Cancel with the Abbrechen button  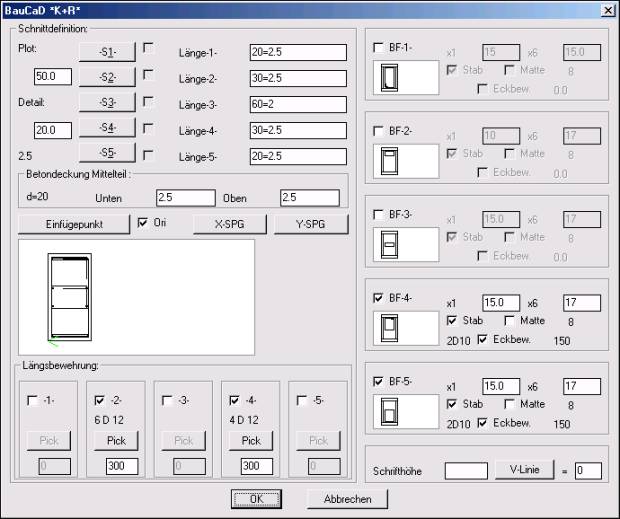coord(348,499)
